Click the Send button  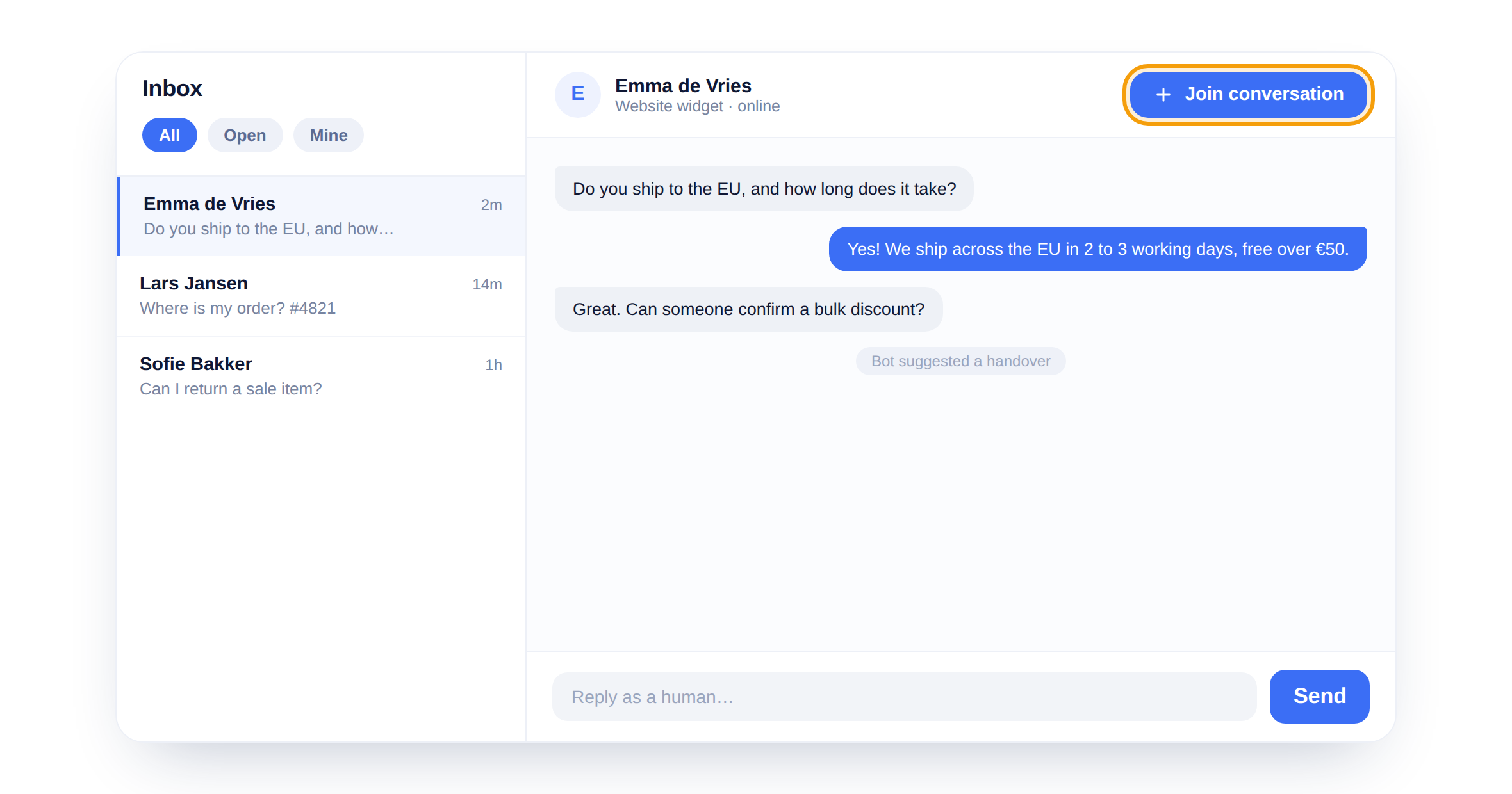pos(1319,696)
